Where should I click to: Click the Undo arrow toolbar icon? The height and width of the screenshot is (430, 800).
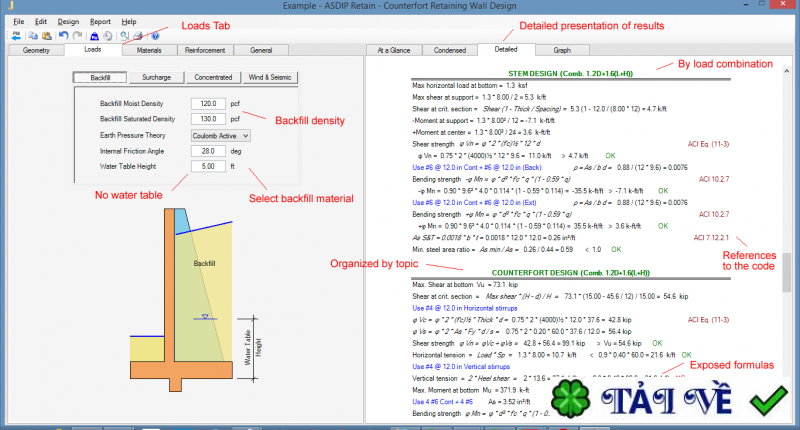click(x=63, y=36)
